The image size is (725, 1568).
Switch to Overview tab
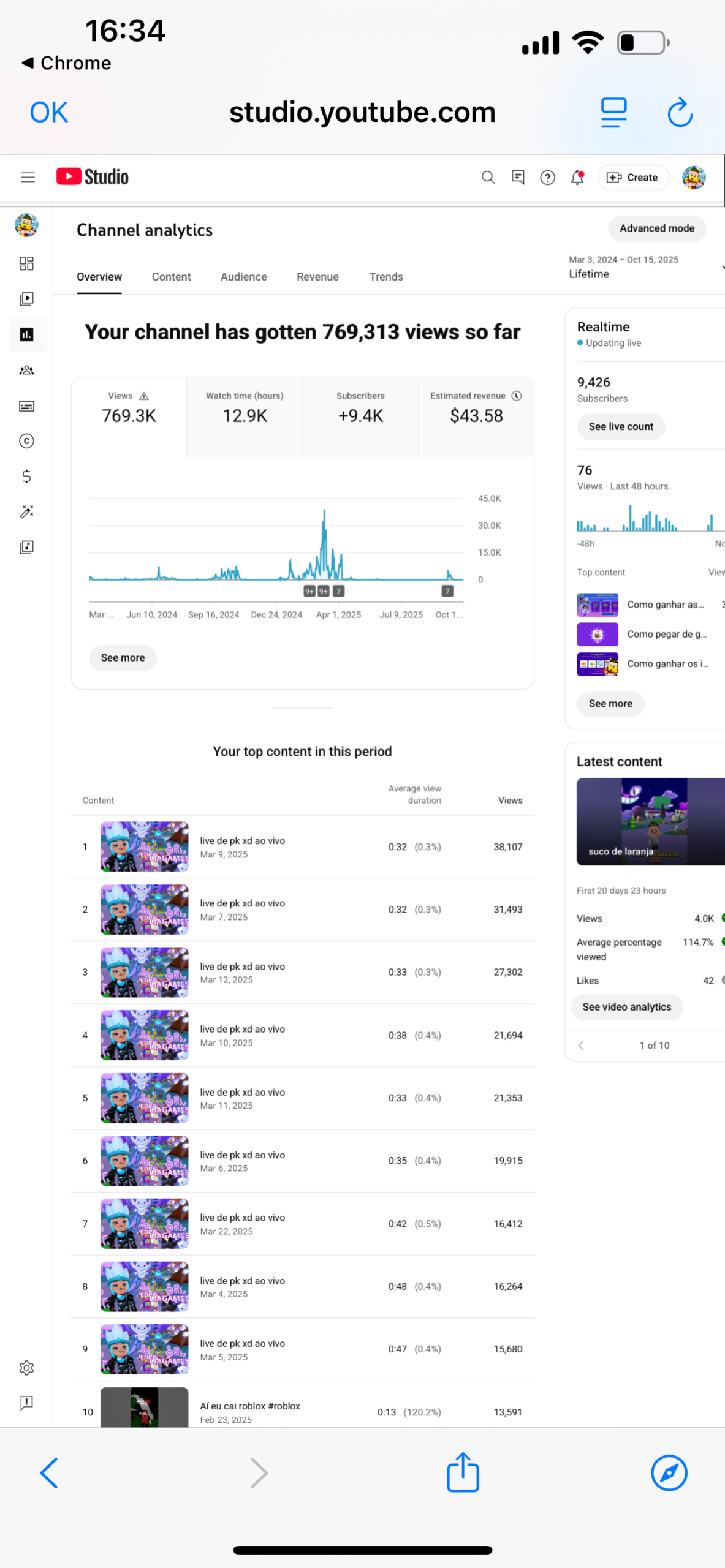(x=99, y=277)
